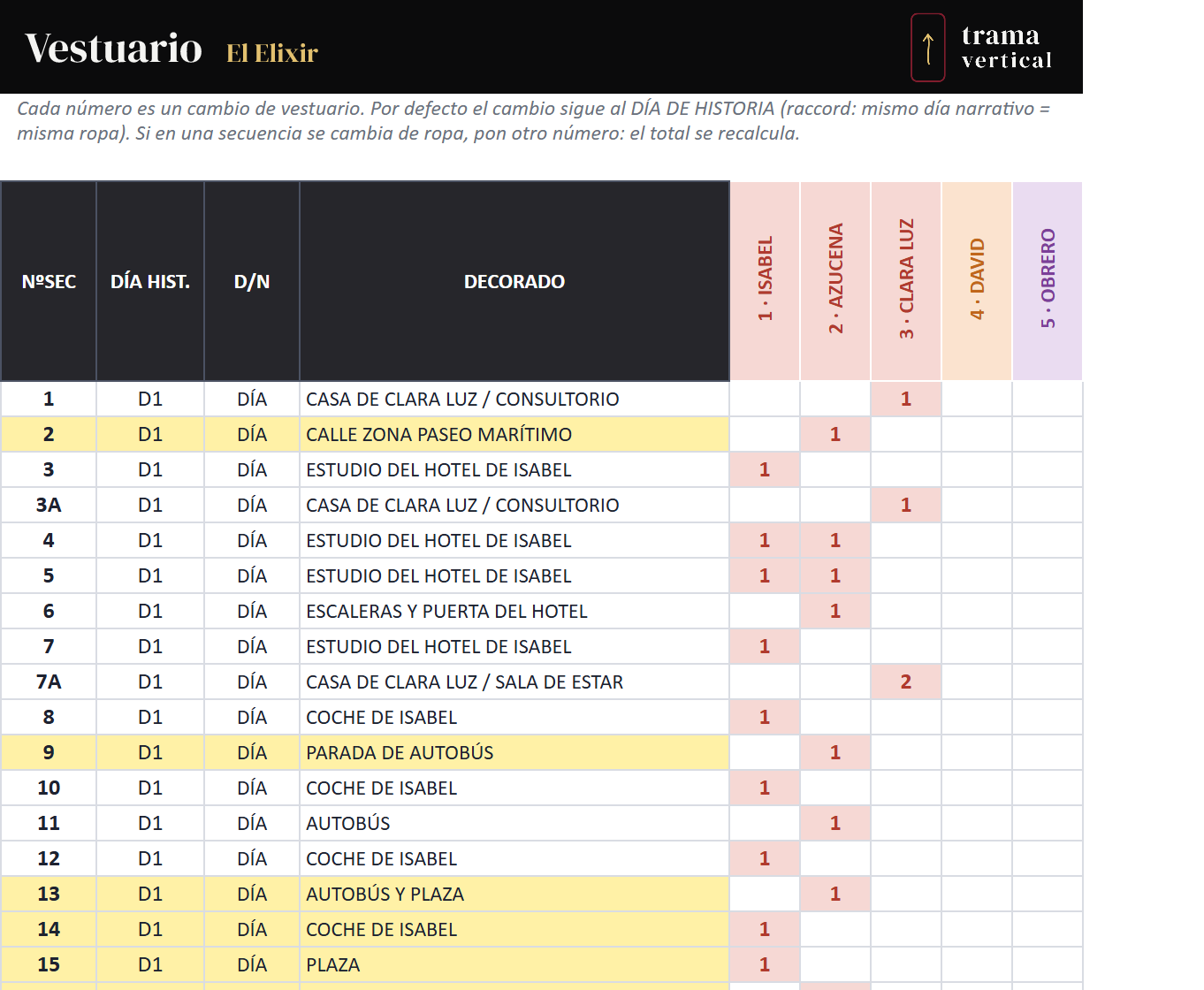This screenshot has height=990, width=1204.
Task: Select sequence number "13" cell
Action: 49,894
